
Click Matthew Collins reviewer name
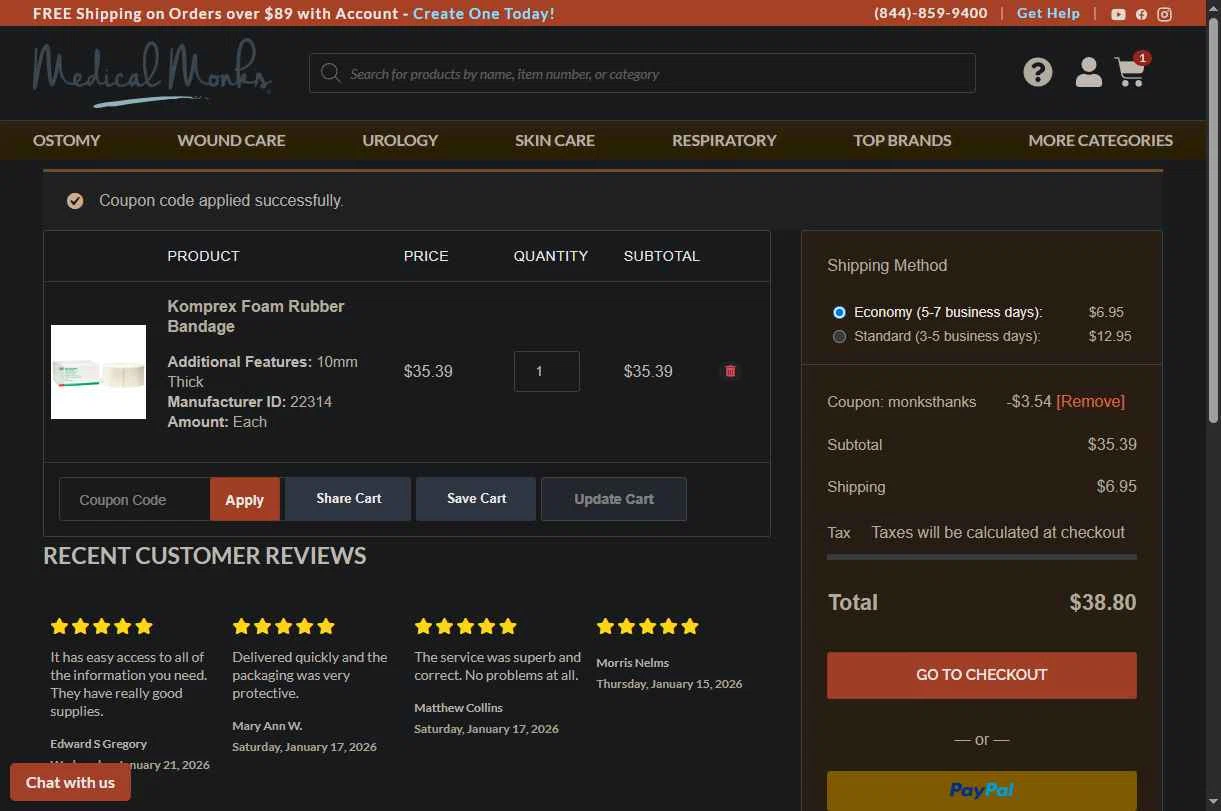[458, 708]
